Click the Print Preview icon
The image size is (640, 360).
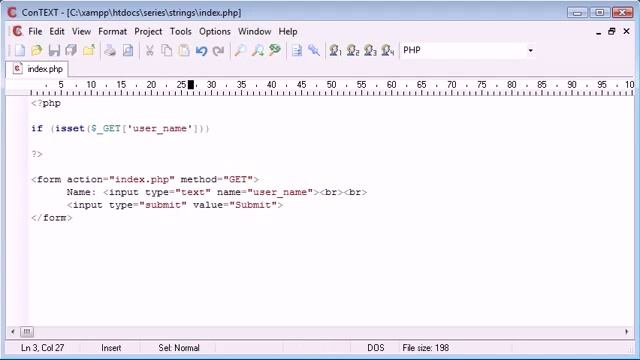128,50
